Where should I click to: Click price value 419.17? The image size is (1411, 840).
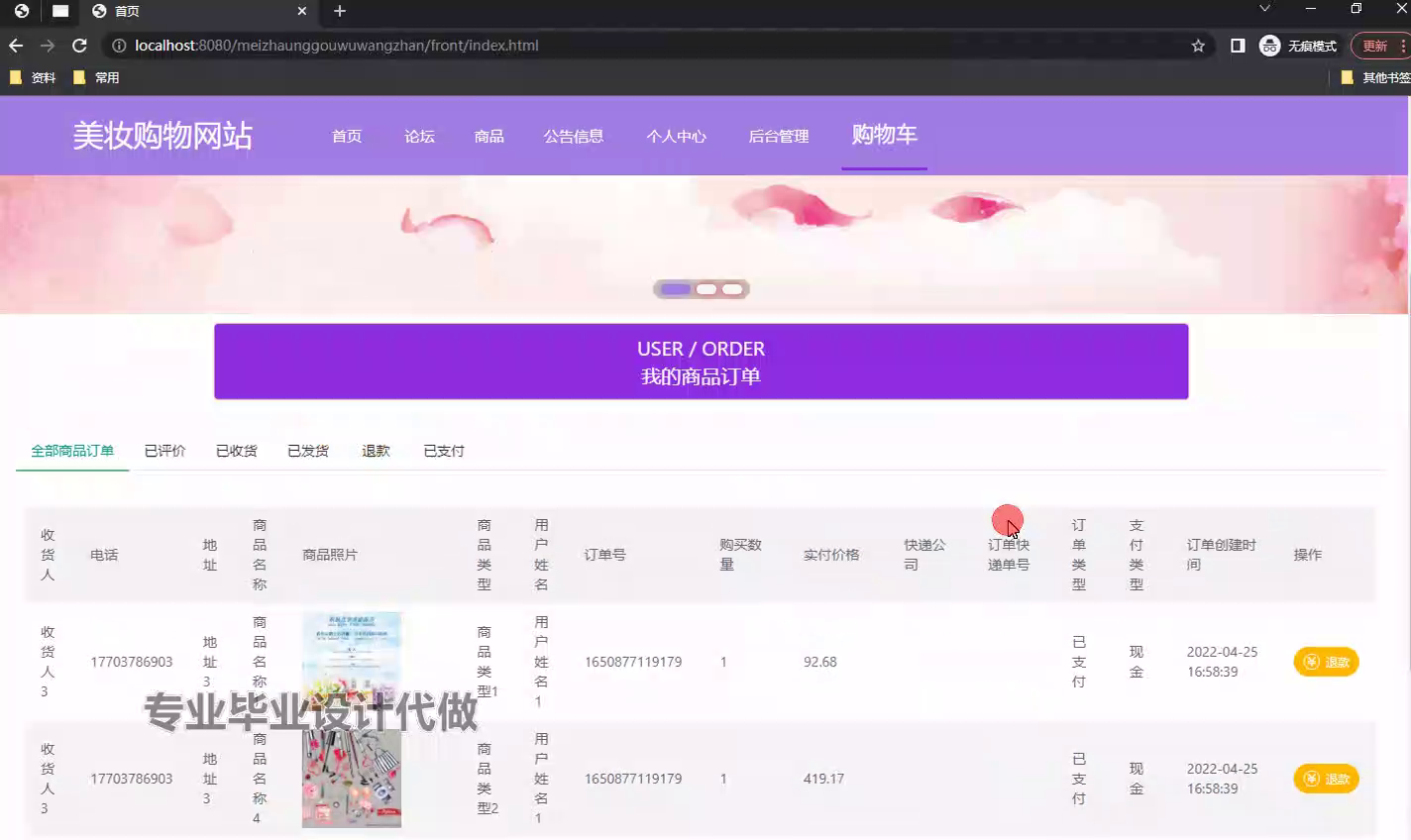point(824,779)
